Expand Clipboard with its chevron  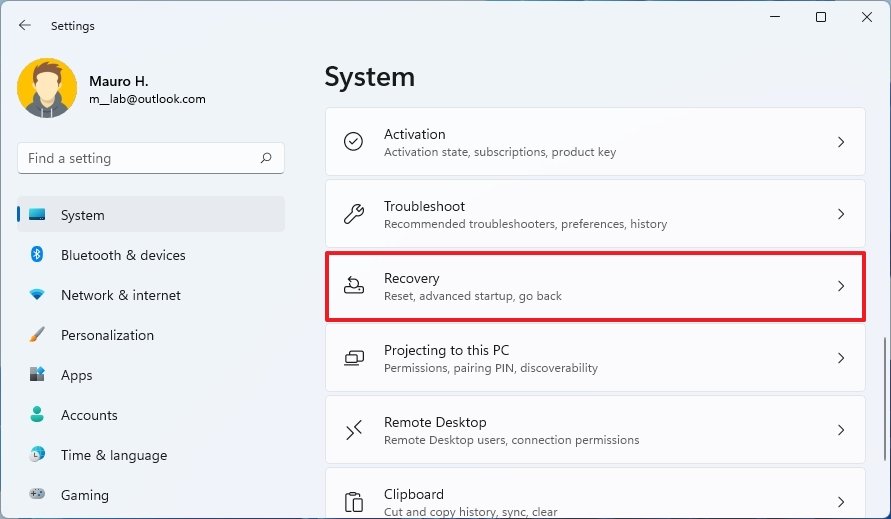841,501
